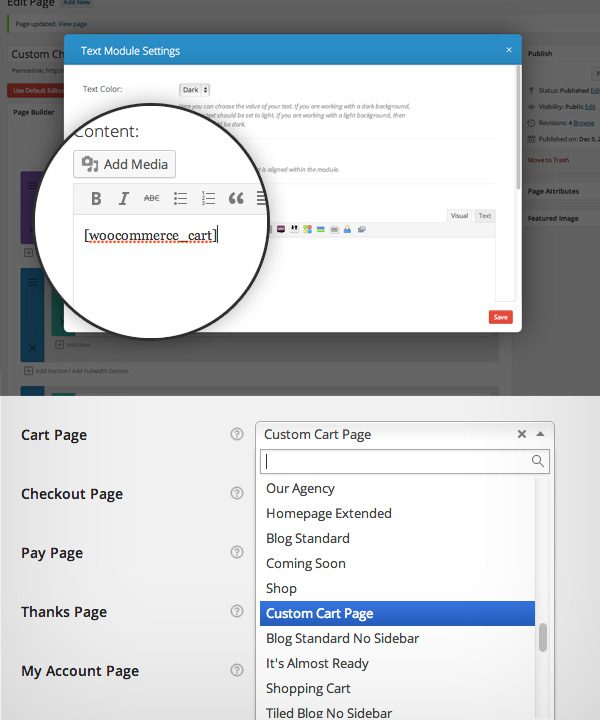
Task: Click the red Save button in the dialog
Action: tap(500, 317)
